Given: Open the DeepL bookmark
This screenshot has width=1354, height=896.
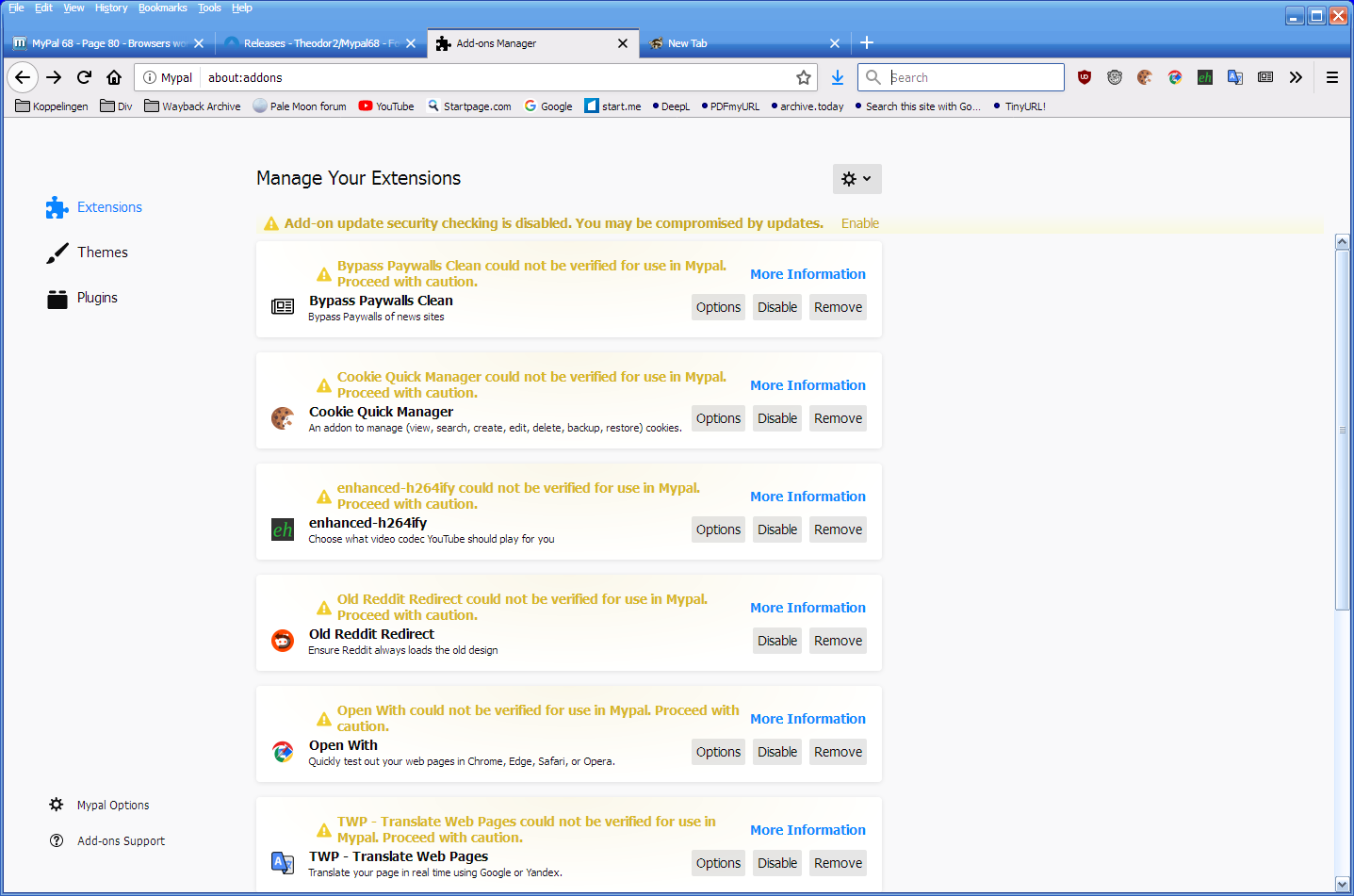Looking at the screenshot, I should point(671,106).
